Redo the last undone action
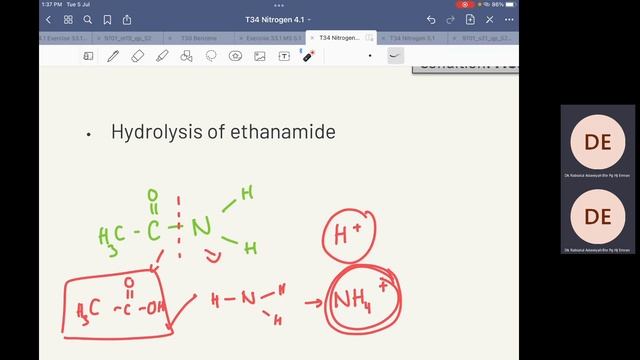 pos(450,20)
